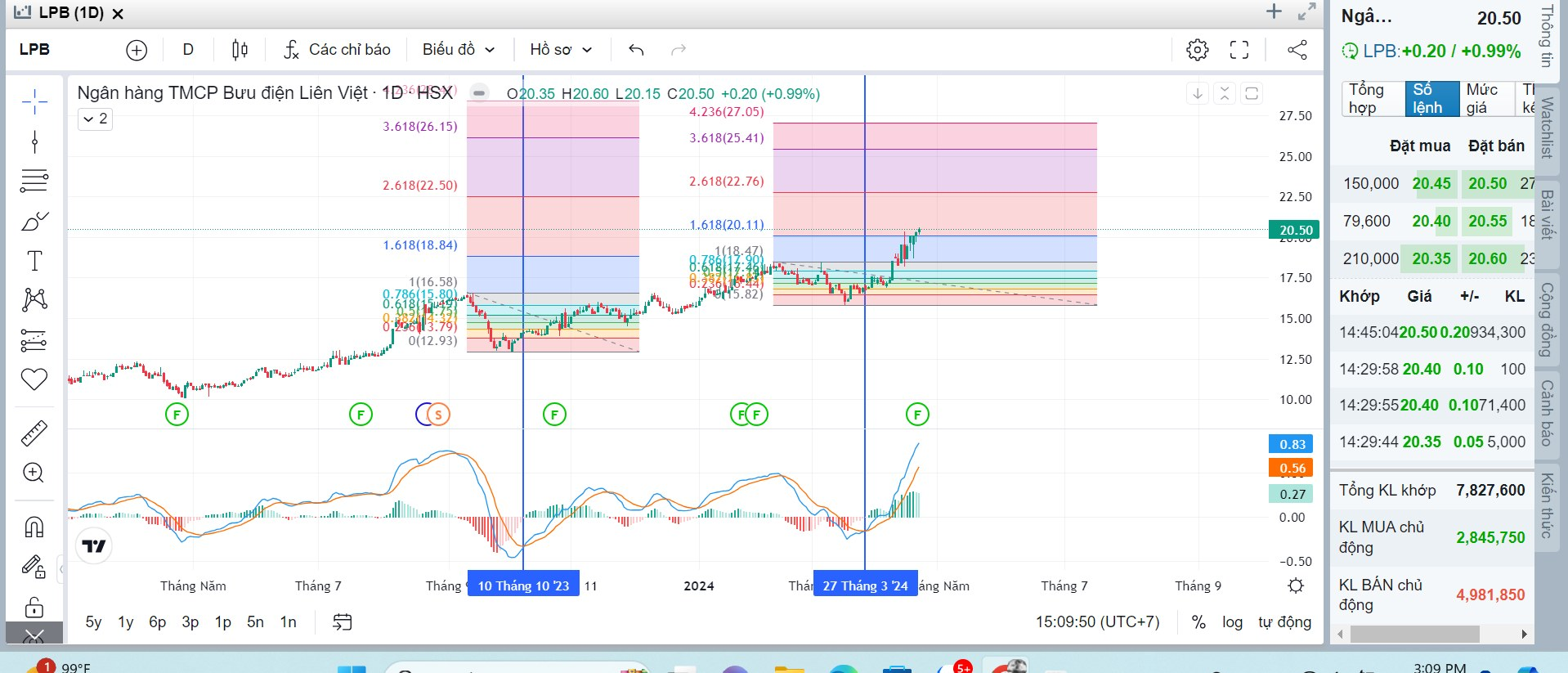Expand the Hồ sơ dropdown
Viewport: 1568px width, 673px height.
pyautogui.click(x=561, y=50)
